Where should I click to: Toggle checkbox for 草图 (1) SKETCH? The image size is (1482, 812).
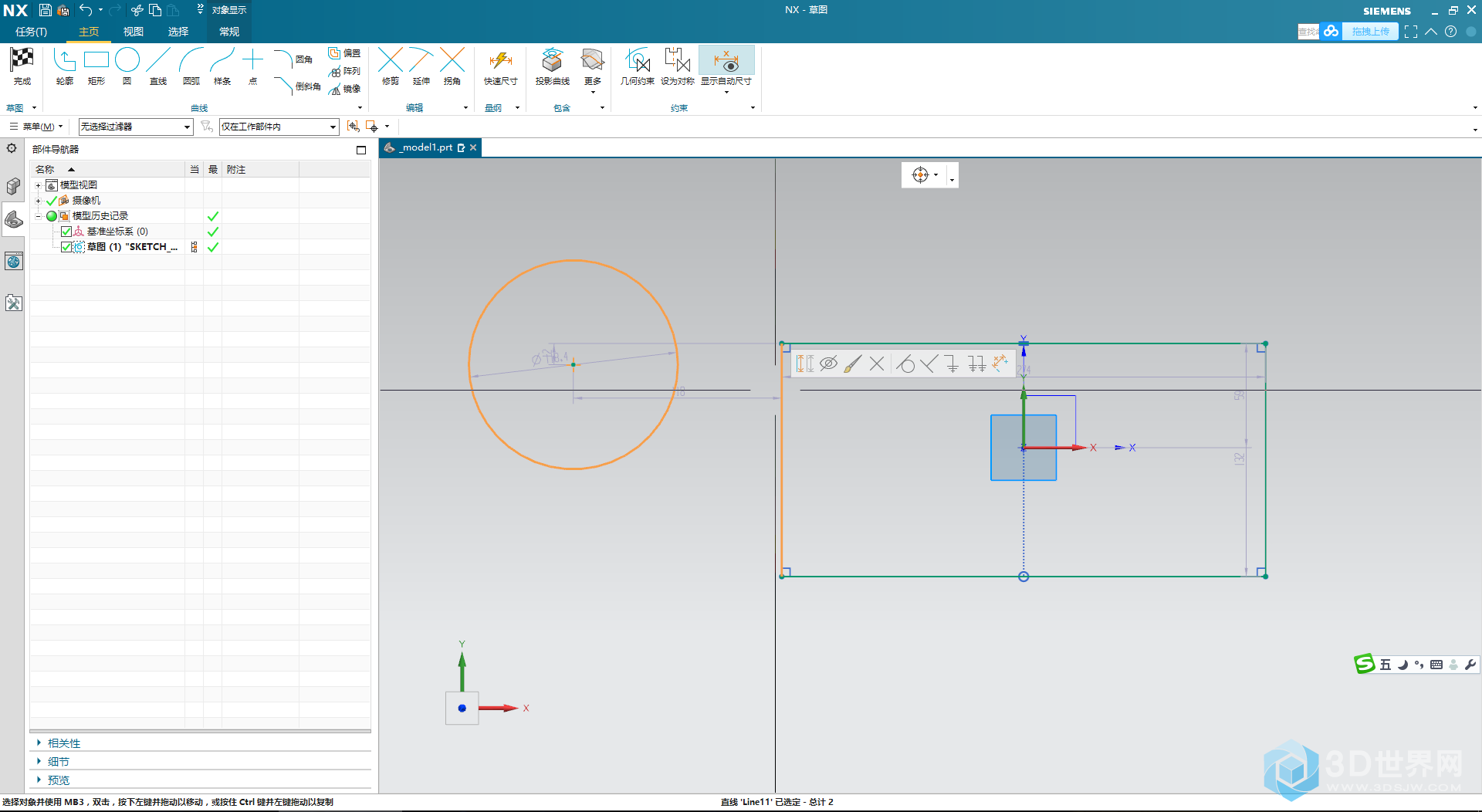point(66,247)
